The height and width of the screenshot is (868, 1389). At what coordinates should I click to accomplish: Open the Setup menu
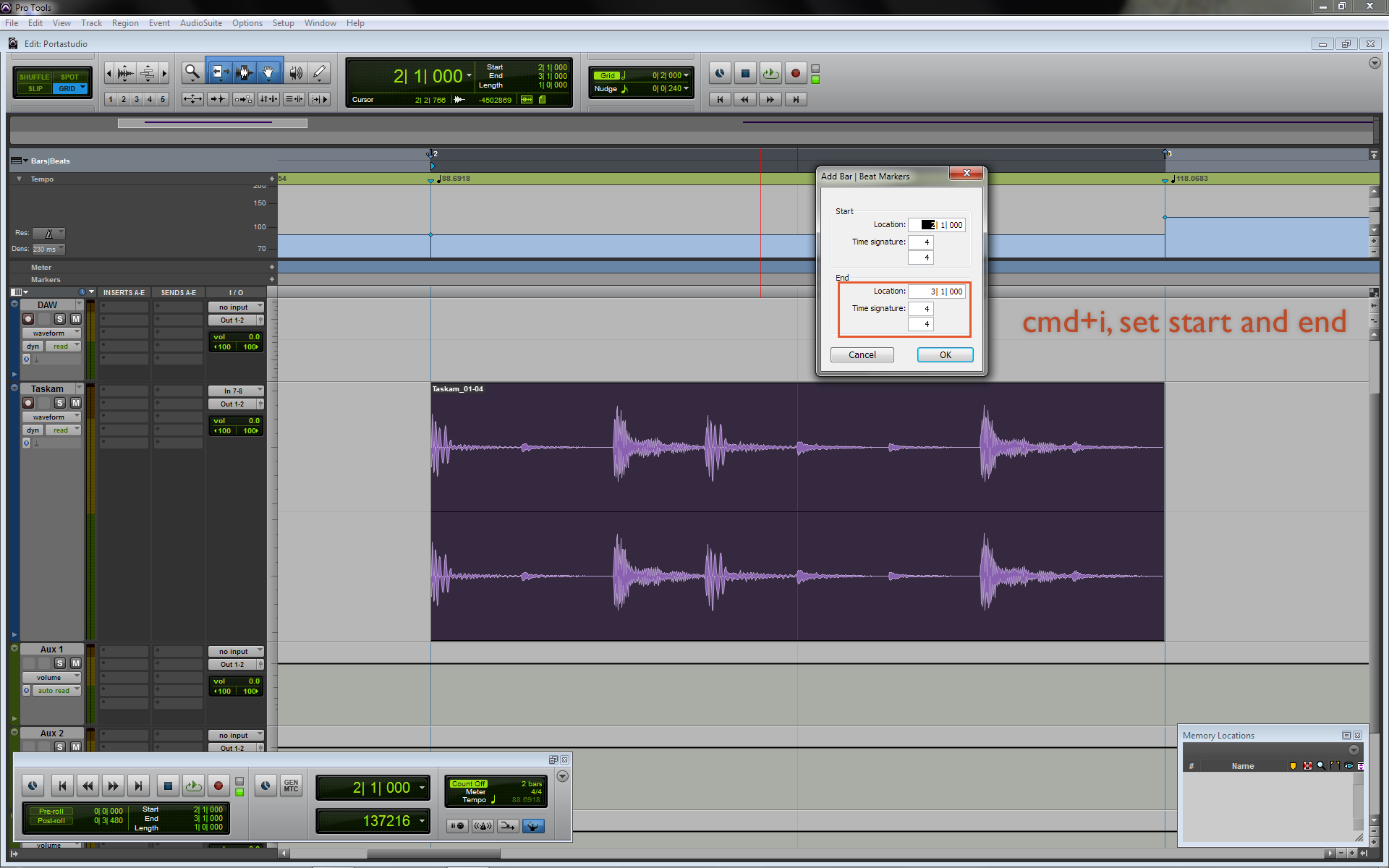point(283,23)
